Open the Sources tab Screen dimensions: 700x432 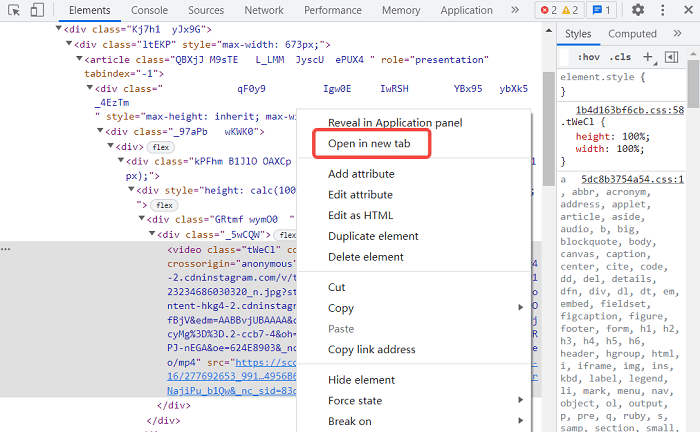[206, 10]
